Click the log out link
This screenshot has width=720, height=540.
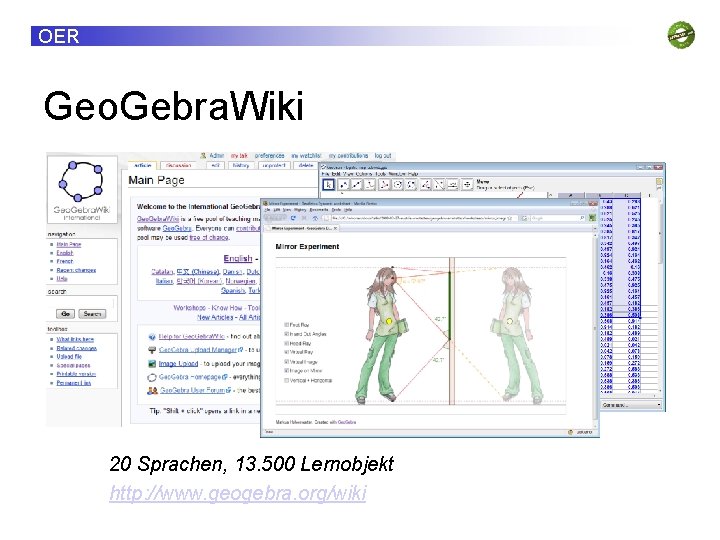tap(383, 156)
